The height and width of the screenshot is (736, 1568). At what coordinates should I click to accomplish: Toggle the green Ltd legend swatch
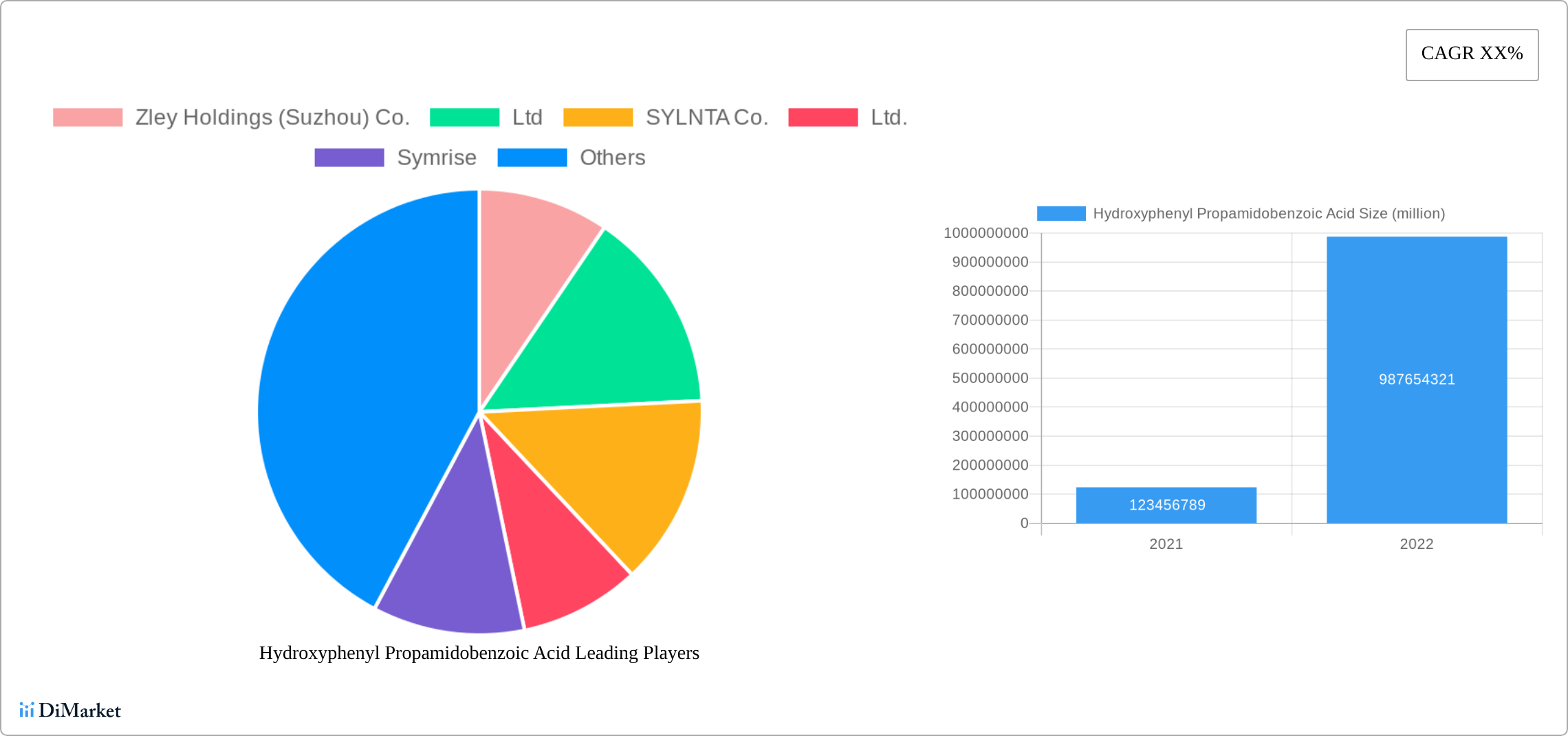point(464,118)
